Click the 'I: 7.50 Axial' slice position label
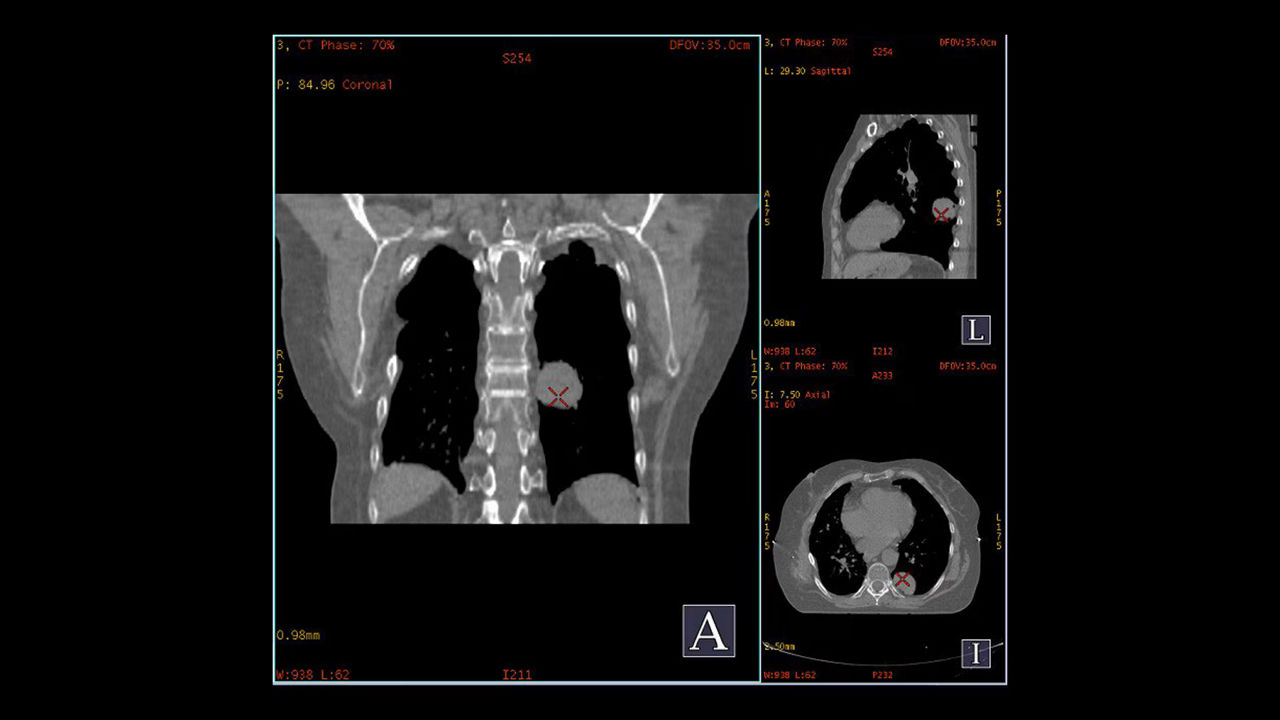 pos(796,394)
